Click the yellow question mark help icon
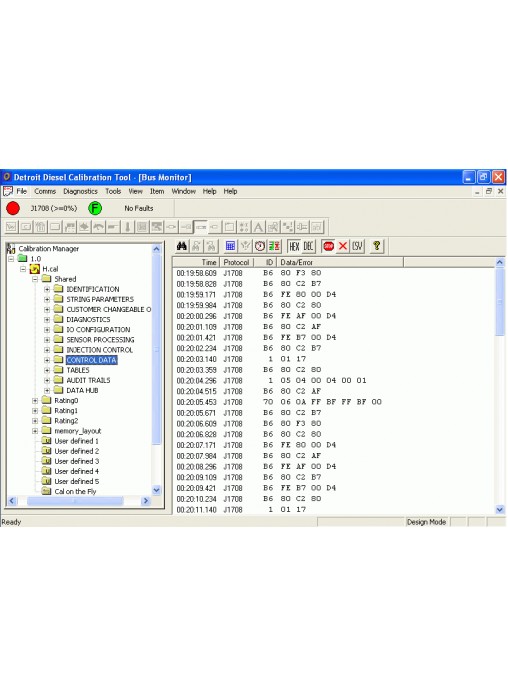The width and height of the screenshot is (508, 696). coord(377,246)
